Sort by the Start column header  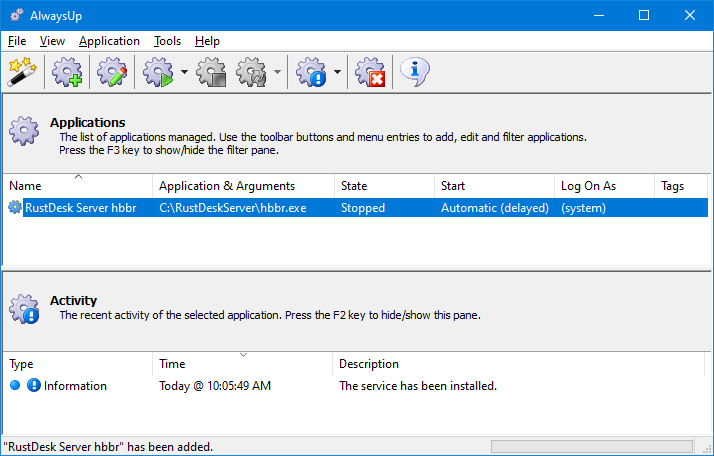495,186
